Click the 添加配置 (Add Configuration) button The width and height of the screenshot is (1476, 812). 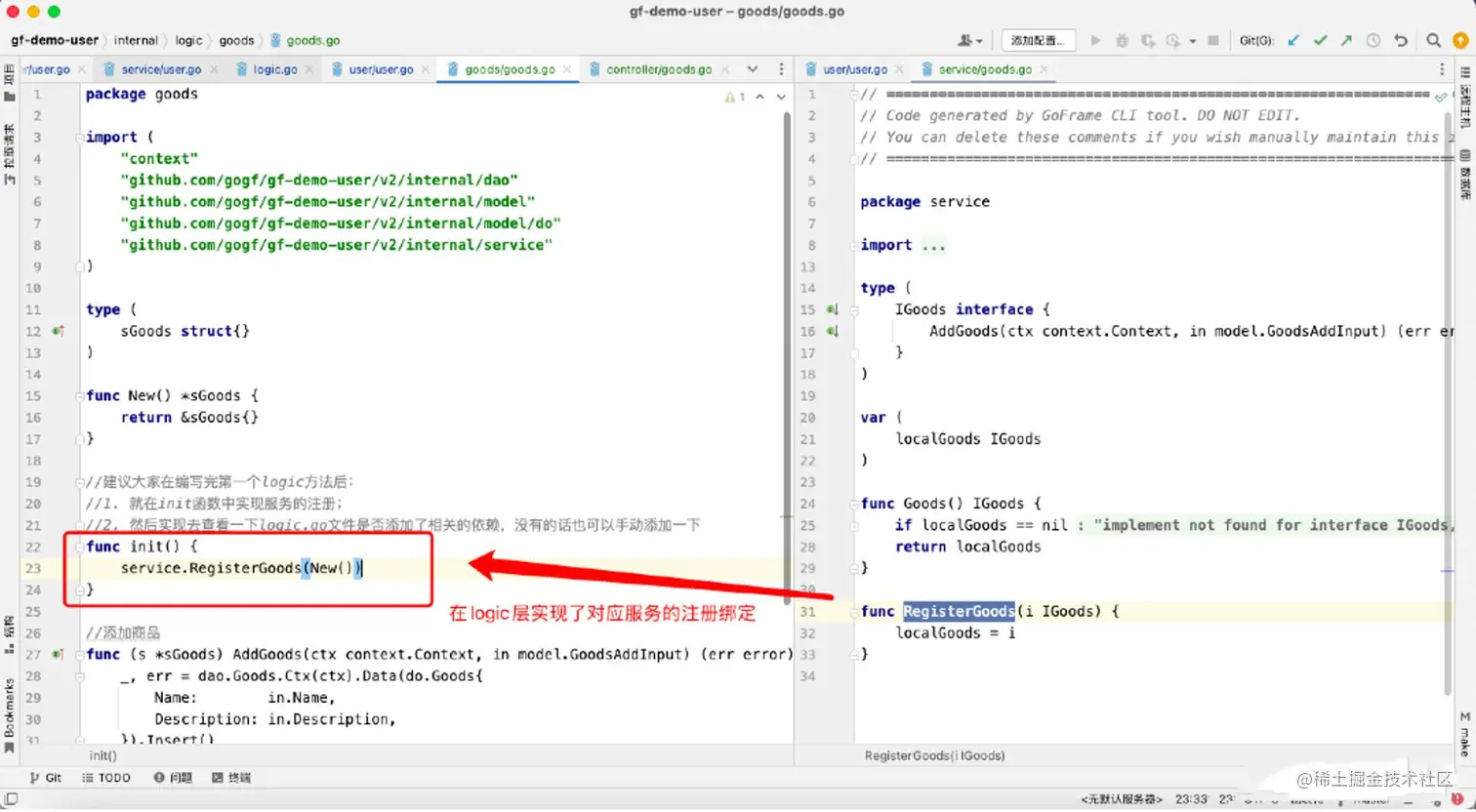tap(1038, 40)
